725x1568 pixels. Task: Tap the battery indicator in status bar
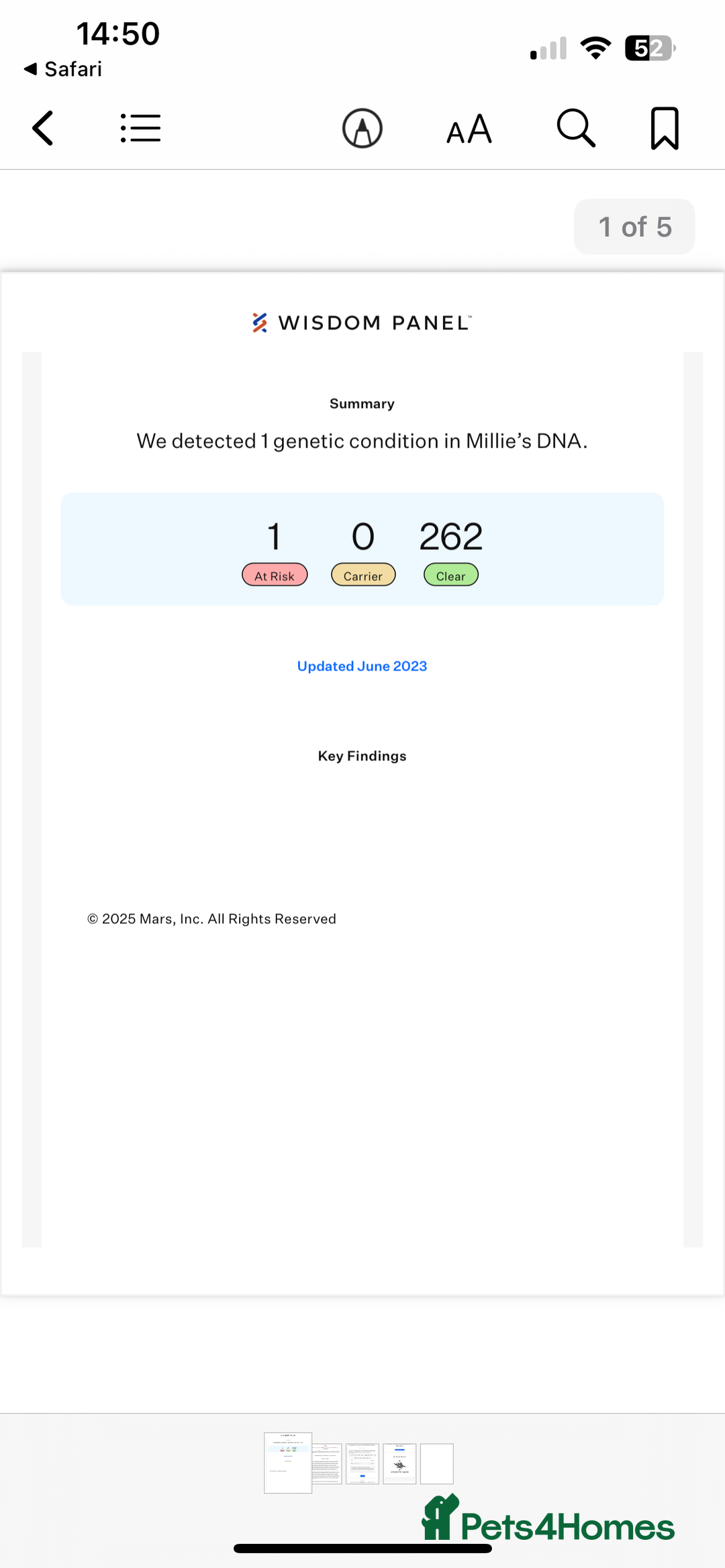click(649, 48)
